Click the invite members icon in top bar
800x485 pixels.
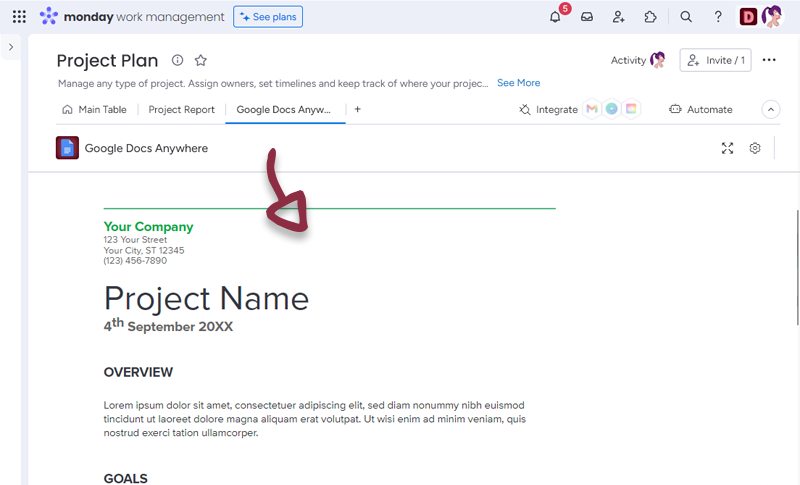619,17
